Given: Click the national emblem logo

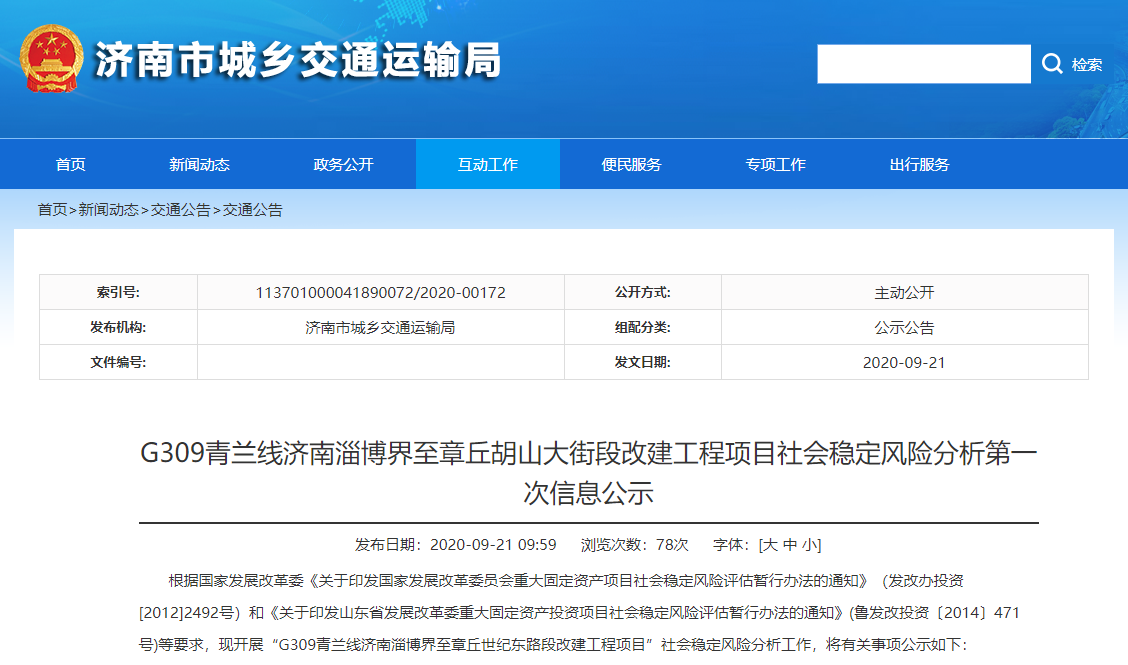Looking at the screenshot, I should pos(52,59).
